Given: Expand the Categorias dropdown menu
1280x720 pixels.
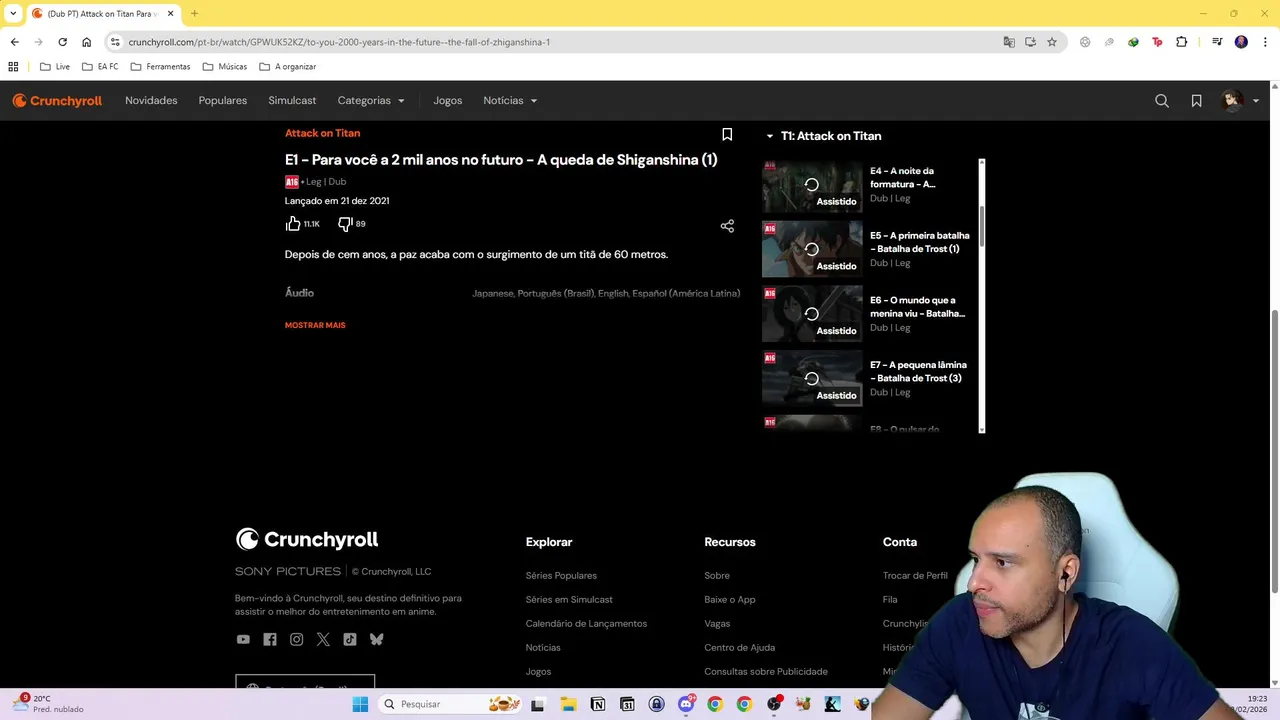Looking at the screenshot, I should (x=371, y=101).
